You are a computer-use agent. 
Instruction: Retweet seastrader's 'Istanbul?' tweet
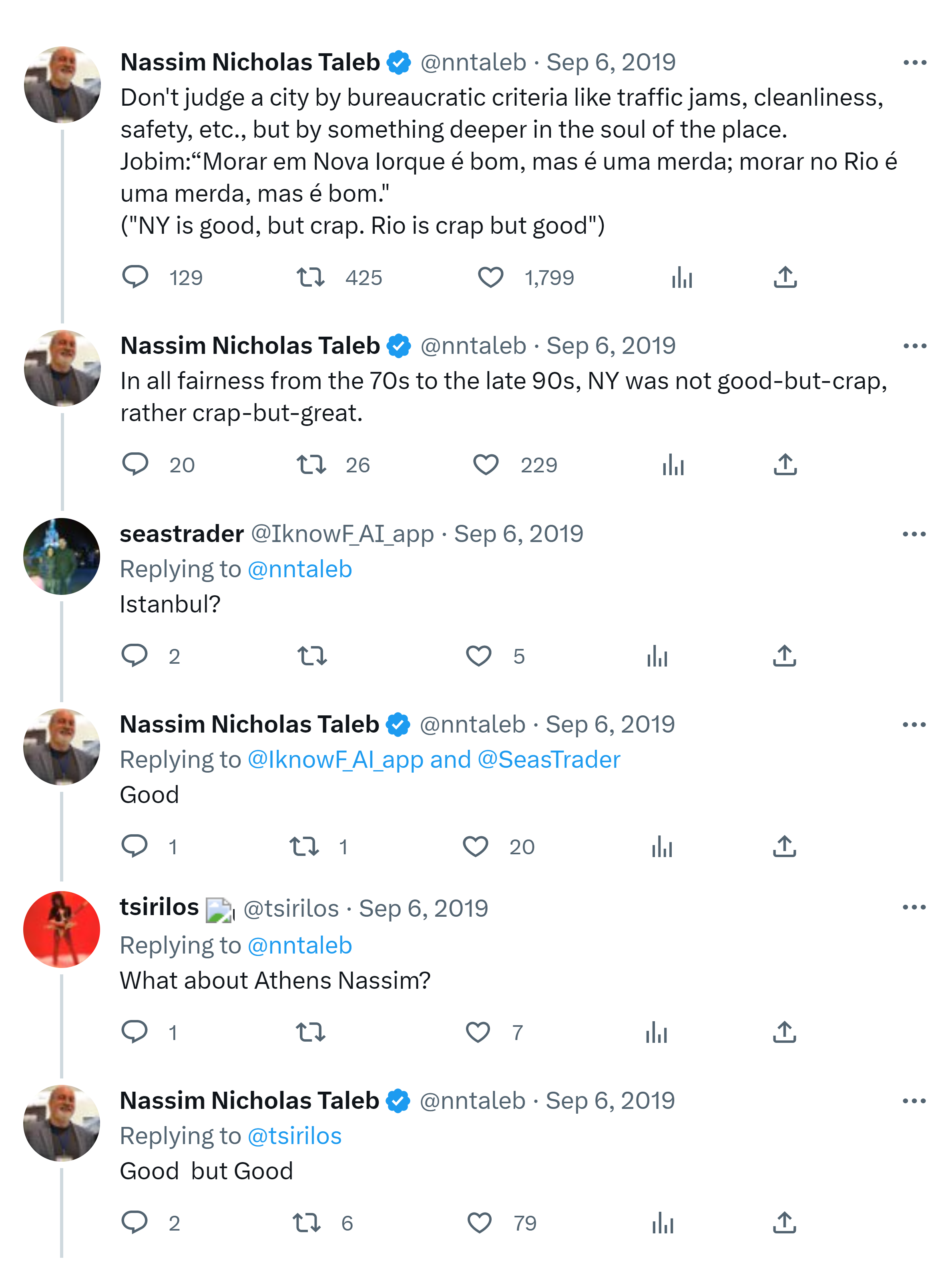coord(312,655)
